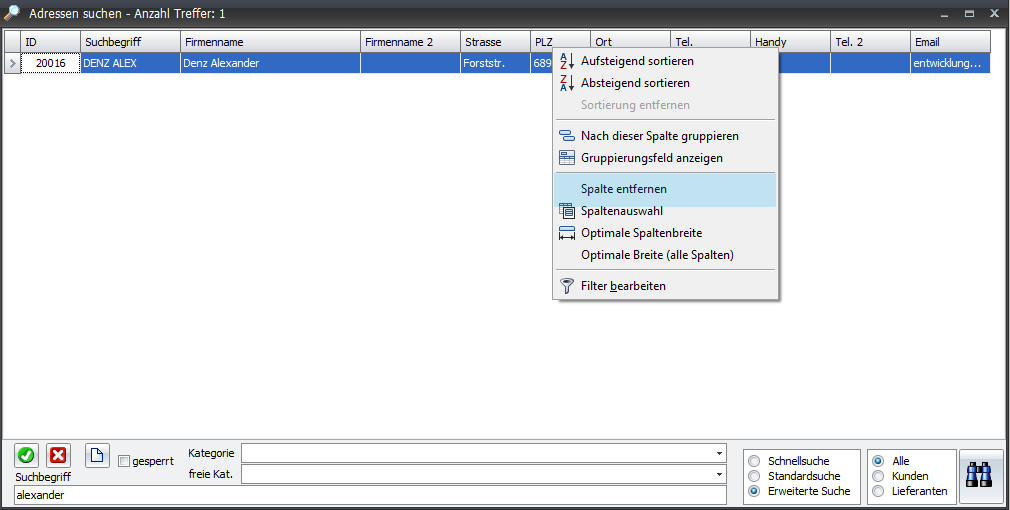Image resolution: width=1010 pixels, height=510 pixels.
Task: Click the green checkmark confirm icon
Action: click(26, 455)
